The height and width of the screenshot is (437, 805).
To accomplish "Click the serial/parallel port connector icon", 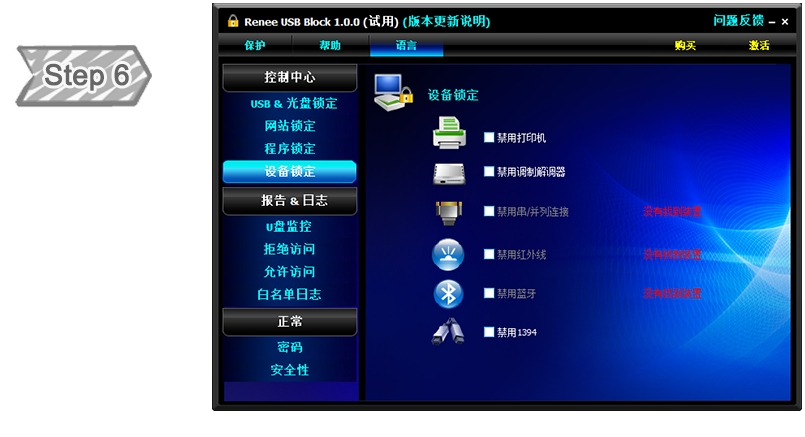I will tap(449, 213).
